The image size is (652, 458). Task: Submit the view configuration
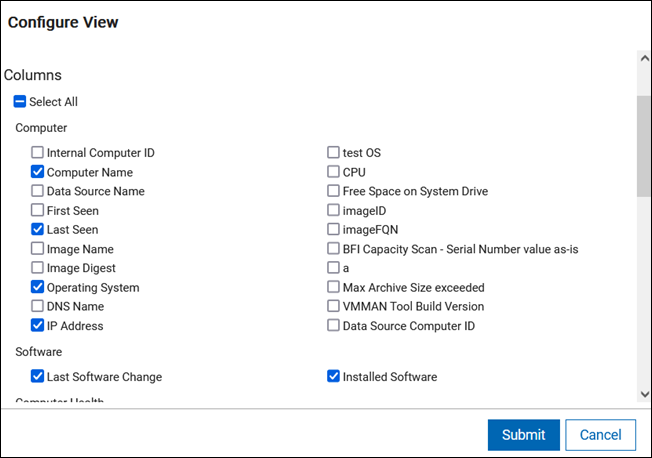[523, 435]
